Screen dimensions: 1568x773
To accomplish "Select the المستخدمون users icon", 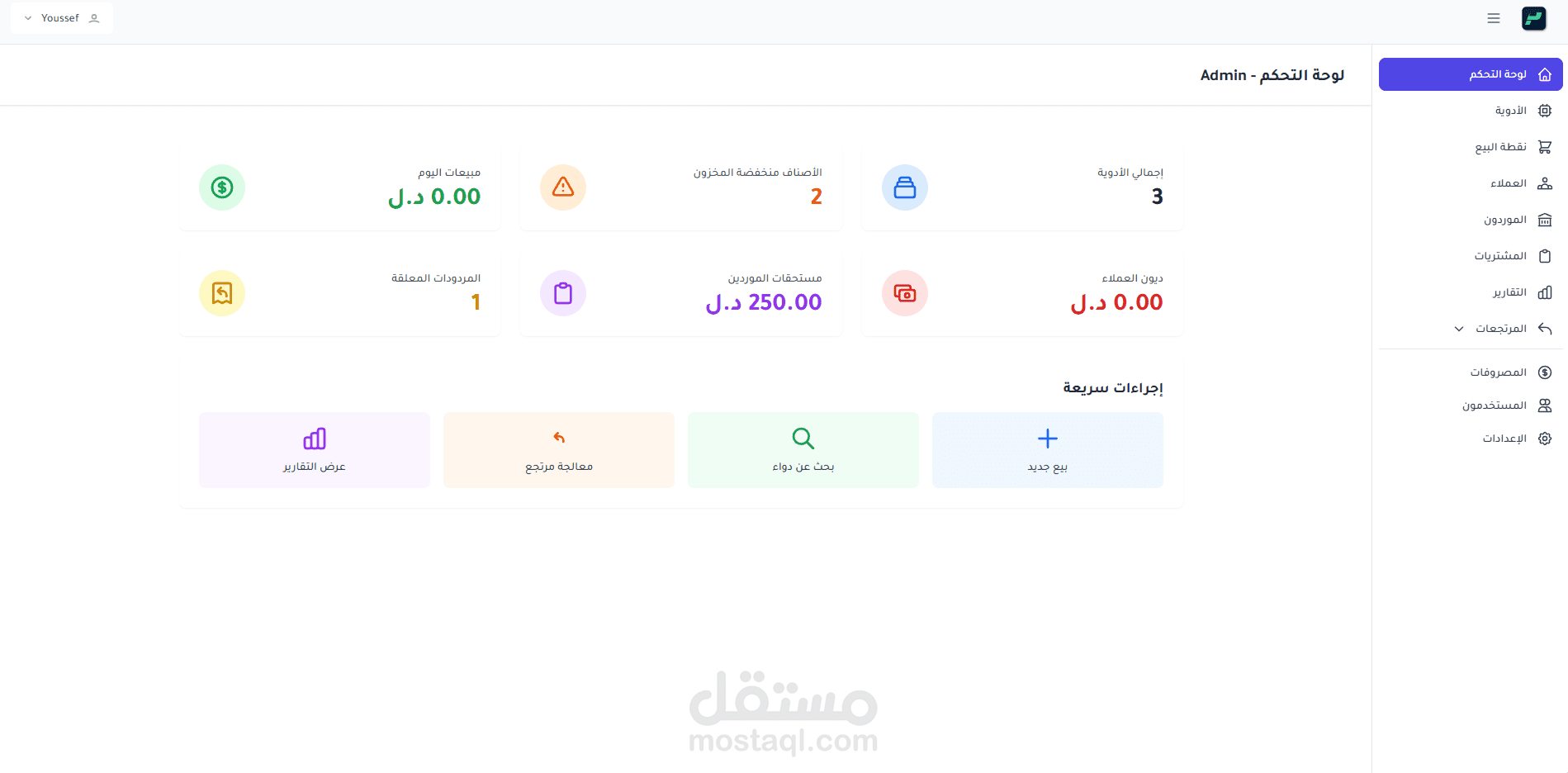I will tap(1544, 405).
